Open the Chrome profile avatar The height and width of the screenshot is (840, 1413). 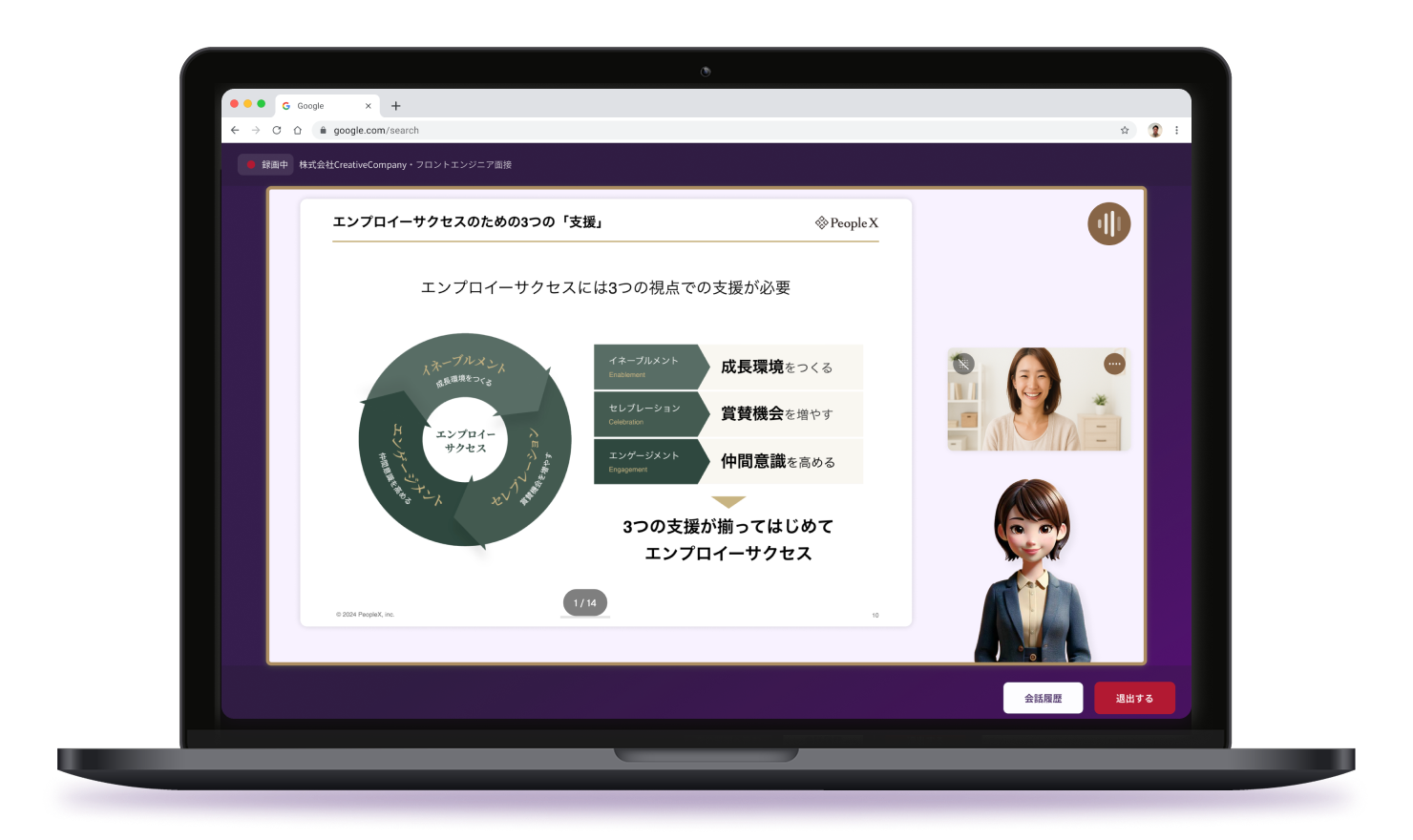1154,130
